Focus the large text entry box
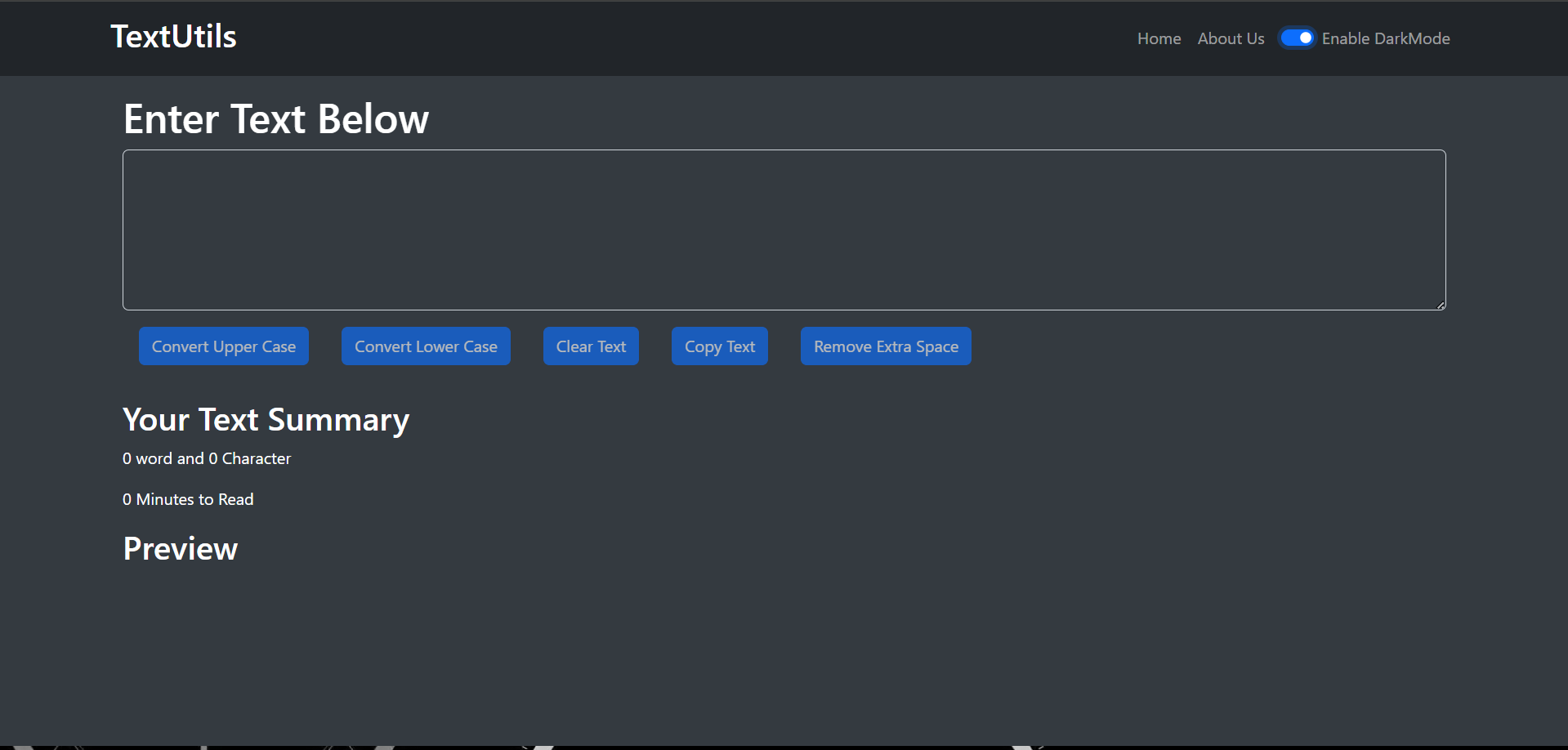Image resolution: width=1568 pixels, height=750 pixels. (784, 230)
